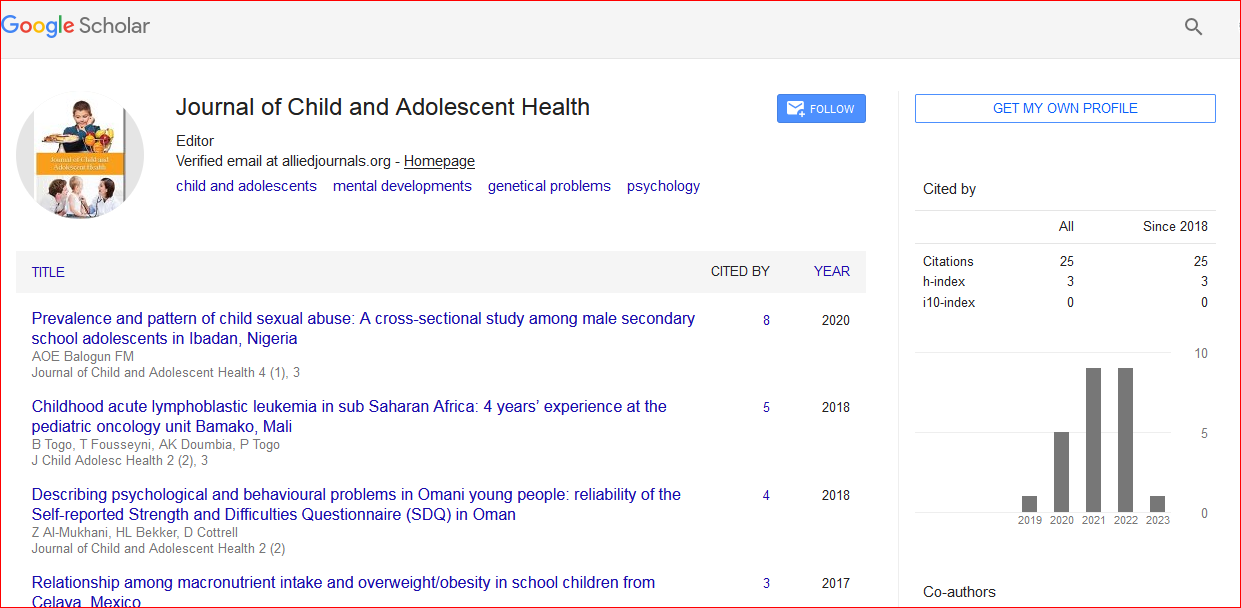The image size is (1241, 608).
Task: Click the journal profile picture
Action: click(80, 155)
